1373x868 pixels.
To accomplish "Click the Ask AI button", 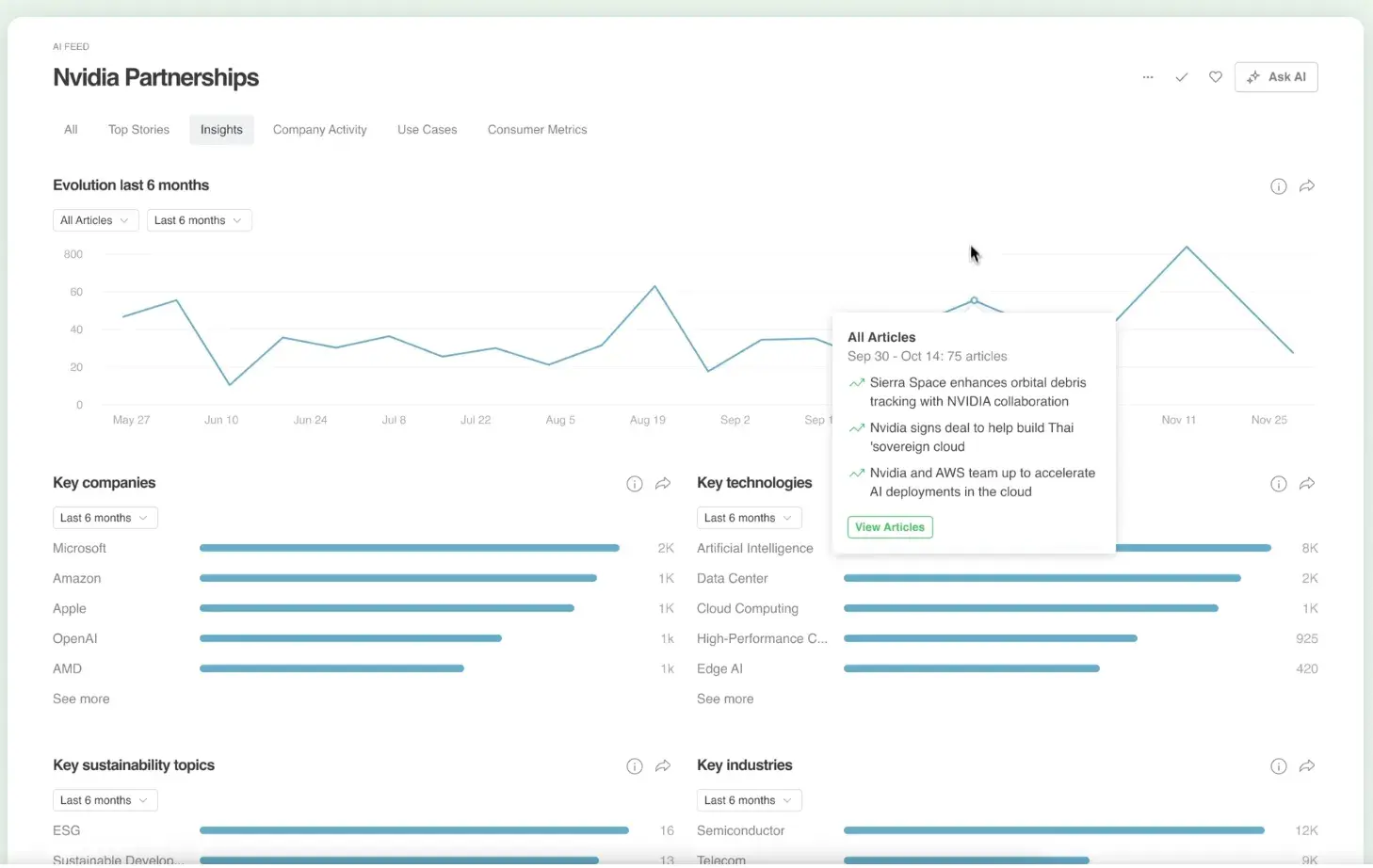I will 1276,77.
